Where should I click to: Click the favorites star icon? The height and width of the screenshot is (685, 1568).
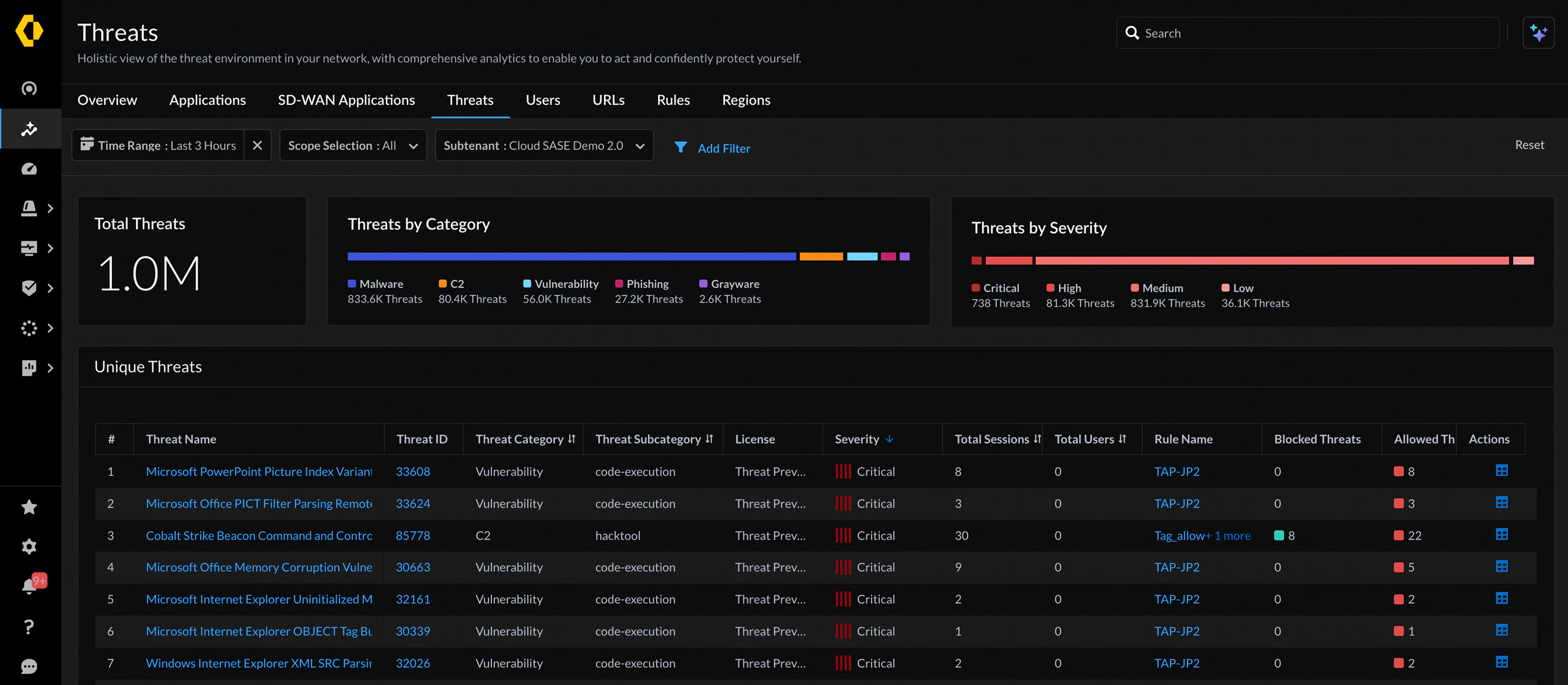(29, 507)
